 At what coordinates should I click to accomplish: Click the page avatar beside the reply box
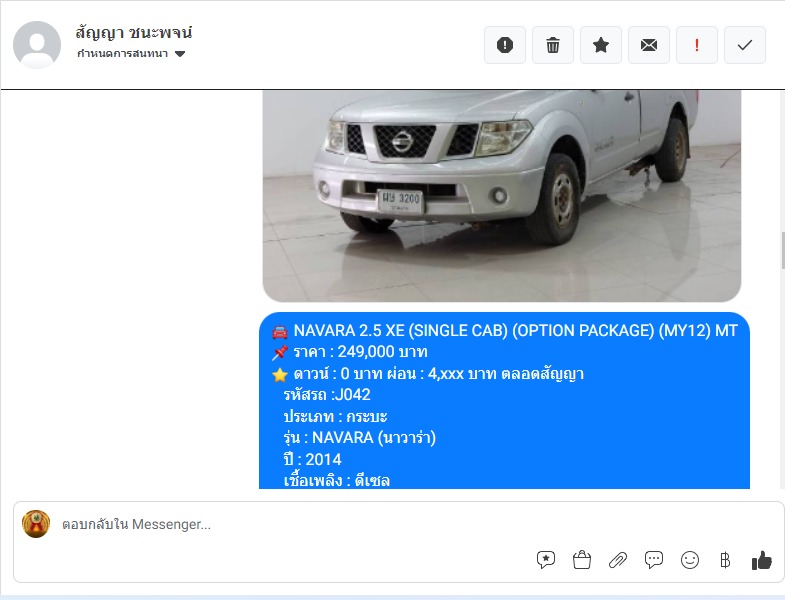point(36,524)
